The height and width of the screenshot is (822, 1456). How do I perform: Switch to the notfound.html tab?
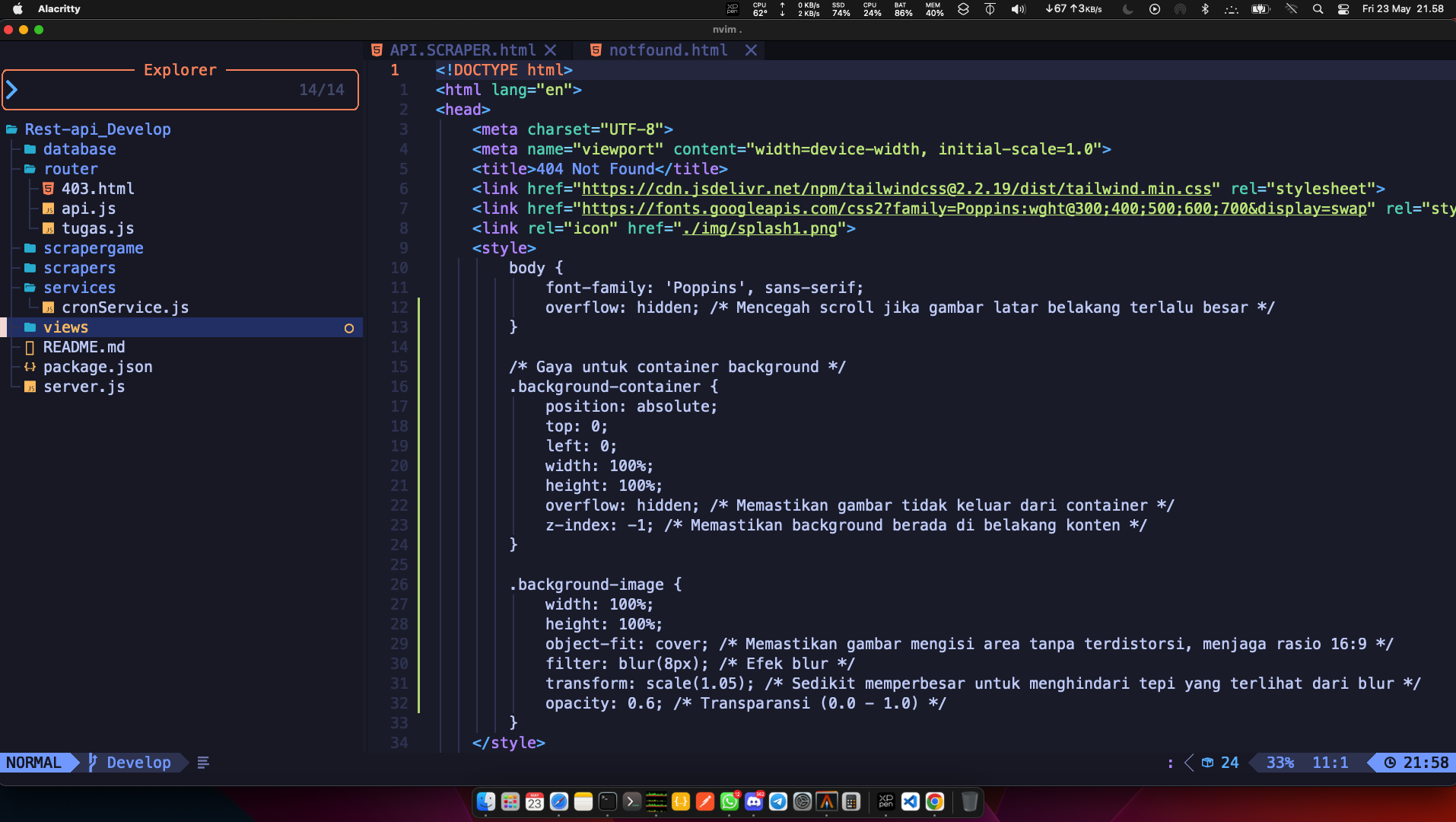[x=668, y=50]
